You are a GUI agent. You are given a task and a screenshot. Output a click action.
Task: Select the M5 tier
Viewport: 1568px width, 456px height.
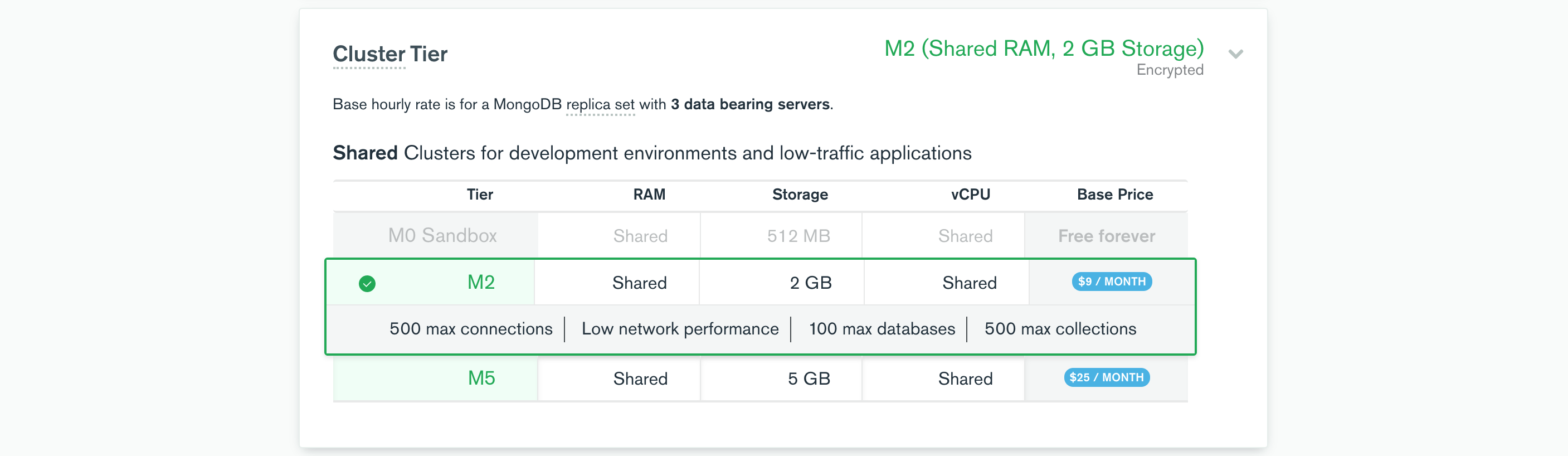(x=481, y=378)
